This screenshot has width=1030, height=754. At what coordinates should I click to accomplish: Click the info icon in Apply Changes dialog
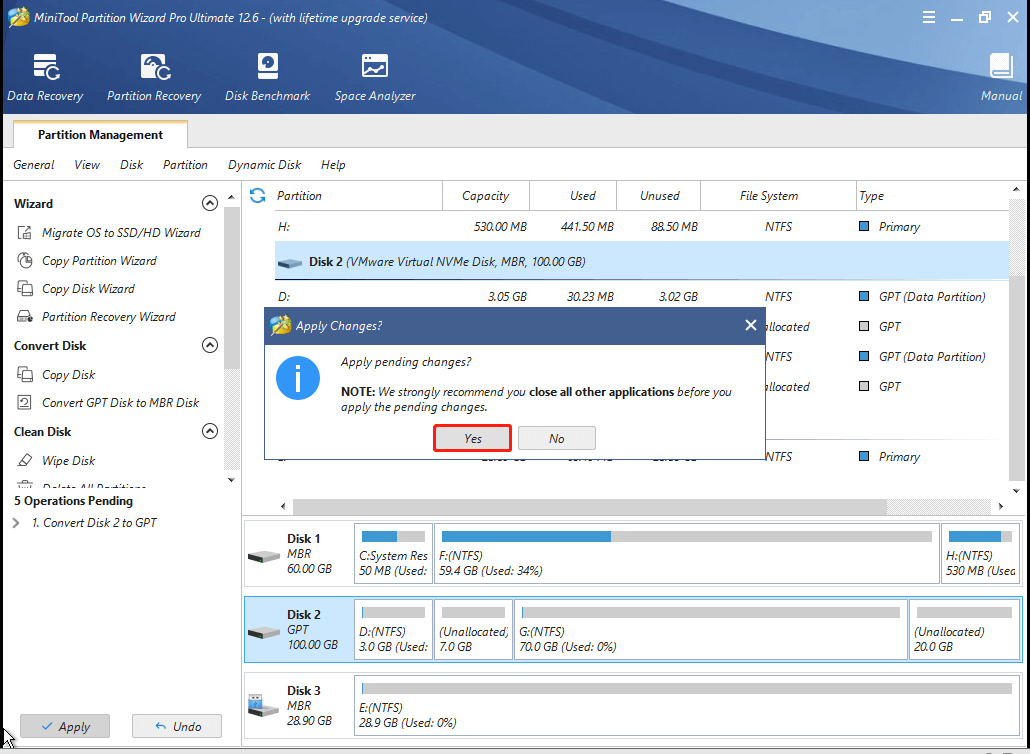pos(298,378)
